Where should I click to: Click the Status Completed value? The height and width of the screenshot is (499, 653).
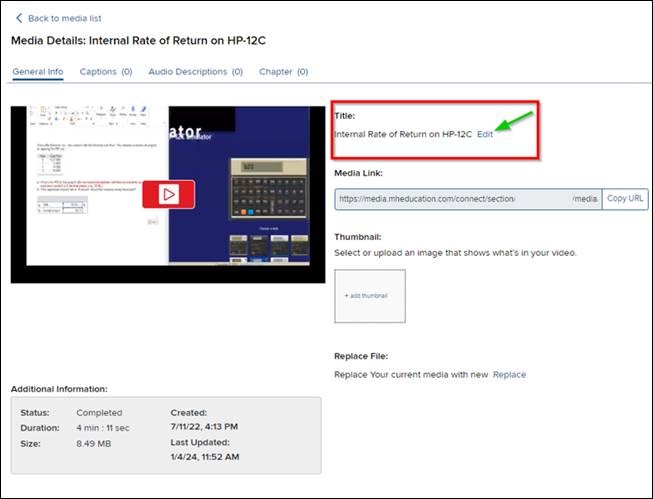tap(99, 412)
